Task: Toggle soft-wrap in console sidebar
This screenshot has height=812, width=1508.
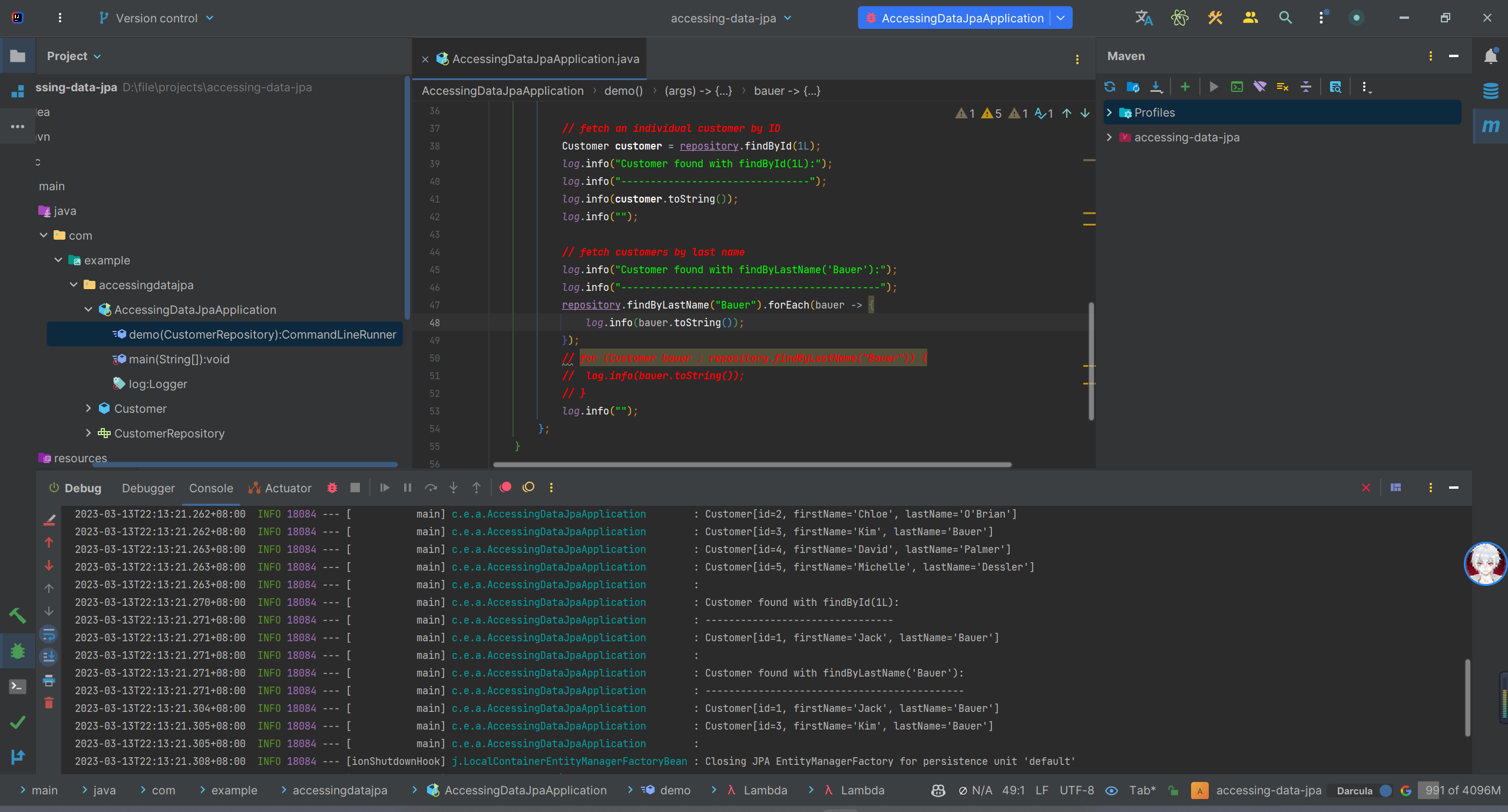Action: pos(49,634)
